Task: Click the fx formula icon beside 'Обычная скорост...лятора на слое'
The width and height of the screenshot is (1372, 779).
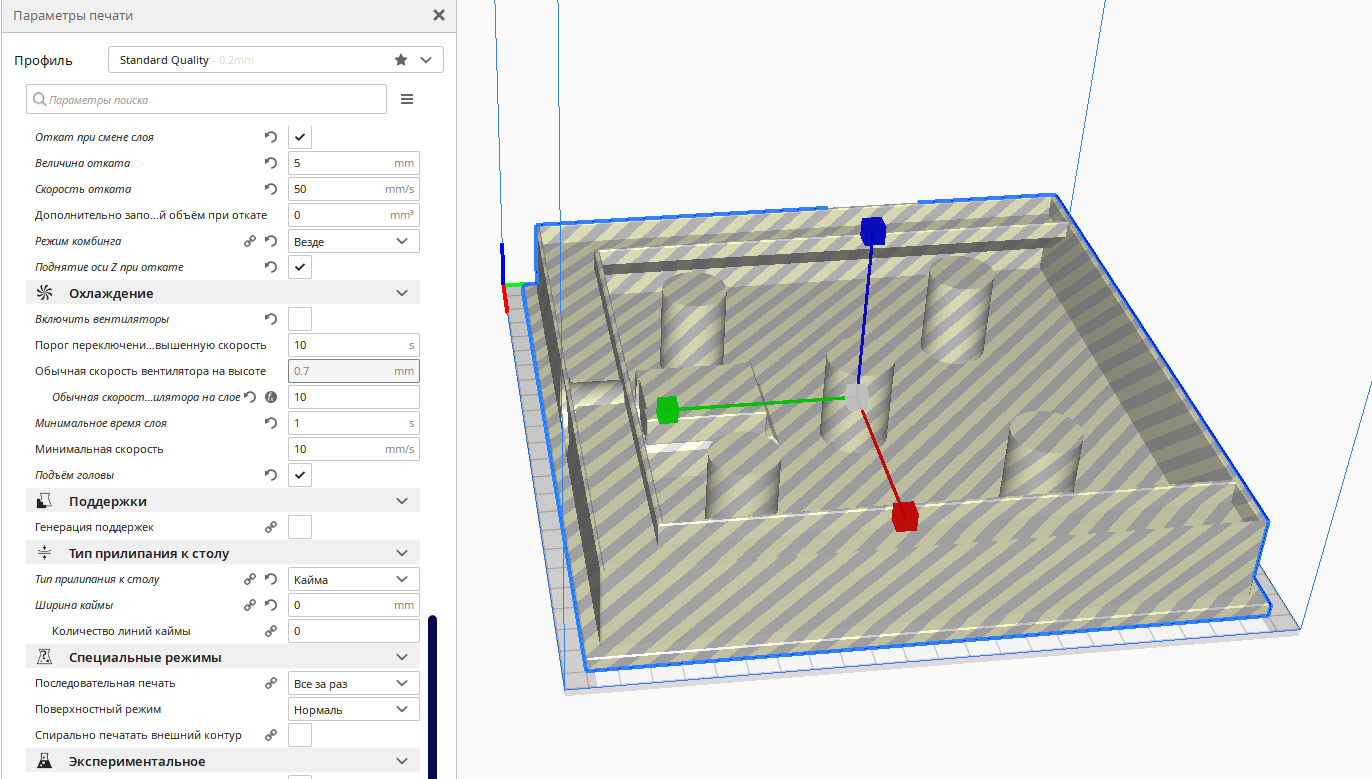Action: tap(271, 397)
